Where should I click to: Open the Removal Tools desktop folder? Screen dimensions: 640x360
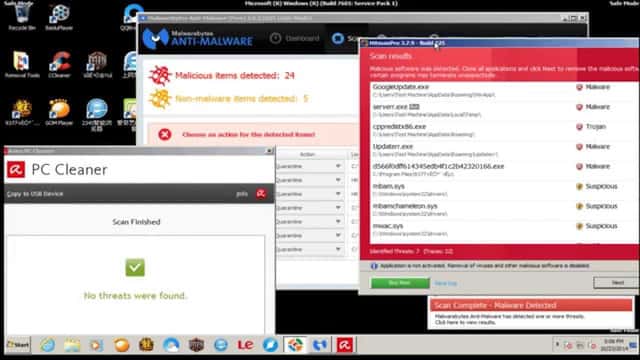(21, 64)
